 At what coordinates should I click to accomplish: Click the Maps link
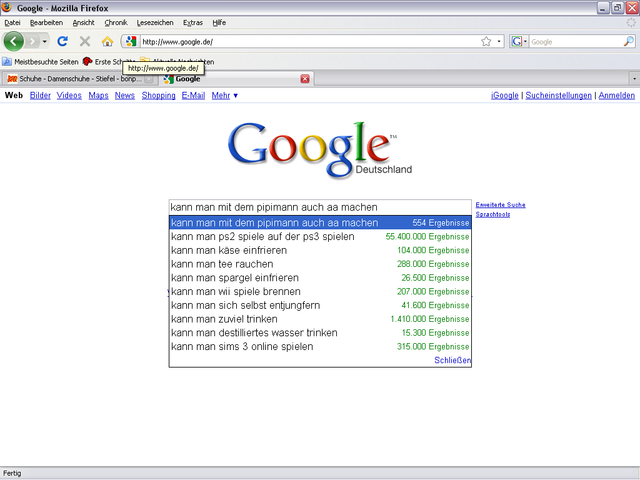98,96
